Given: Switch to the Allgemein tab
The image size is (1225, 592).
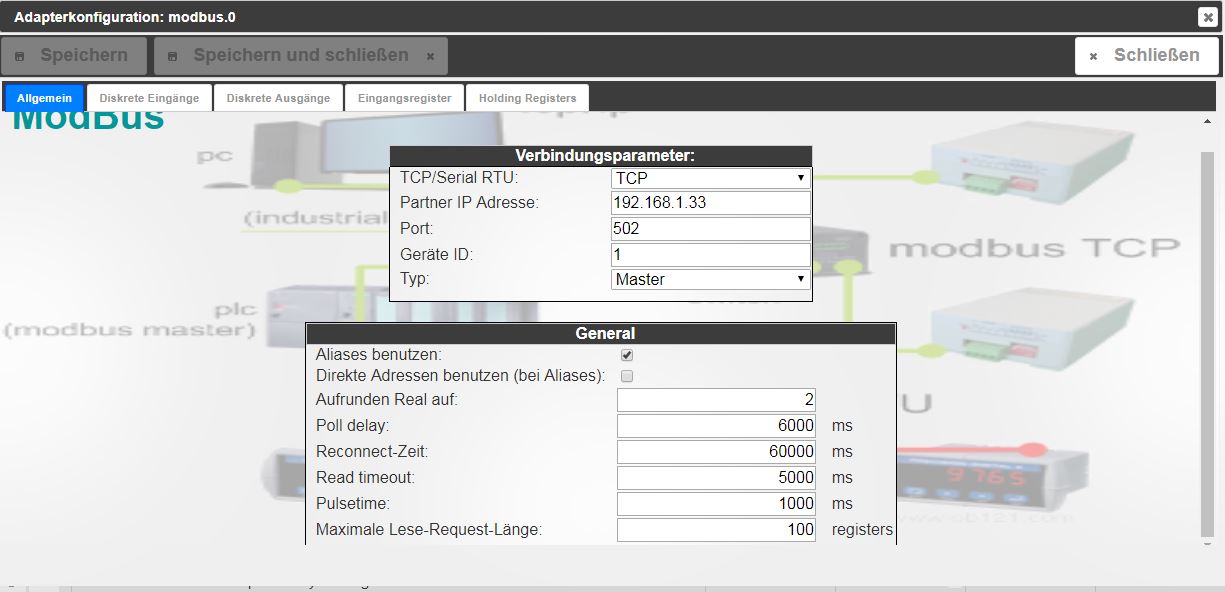Looking at the screenshot, I should pos(44,98).
